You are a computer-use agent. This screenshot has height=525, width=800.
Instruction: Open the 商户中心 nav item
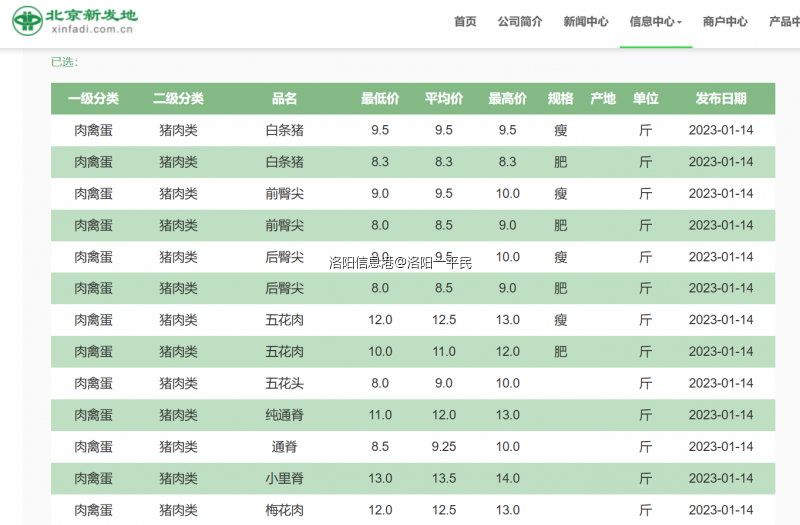[725, 21]
